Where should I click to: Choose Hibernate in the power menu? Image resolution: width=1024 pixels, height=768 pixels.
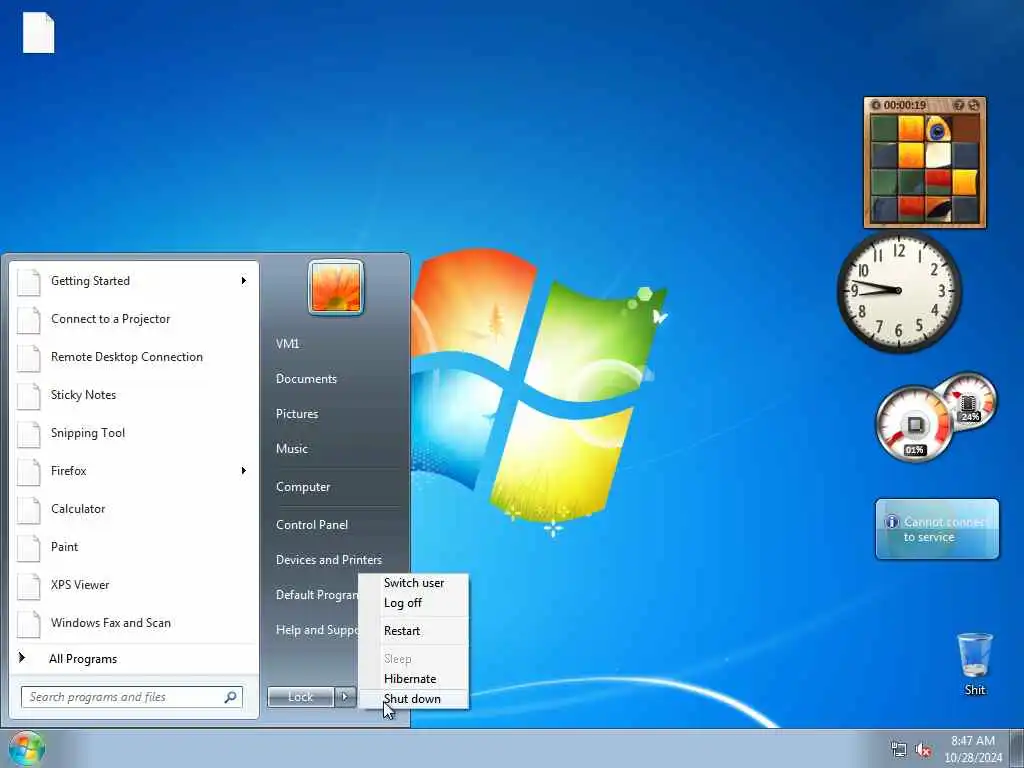tap(409, 679)
